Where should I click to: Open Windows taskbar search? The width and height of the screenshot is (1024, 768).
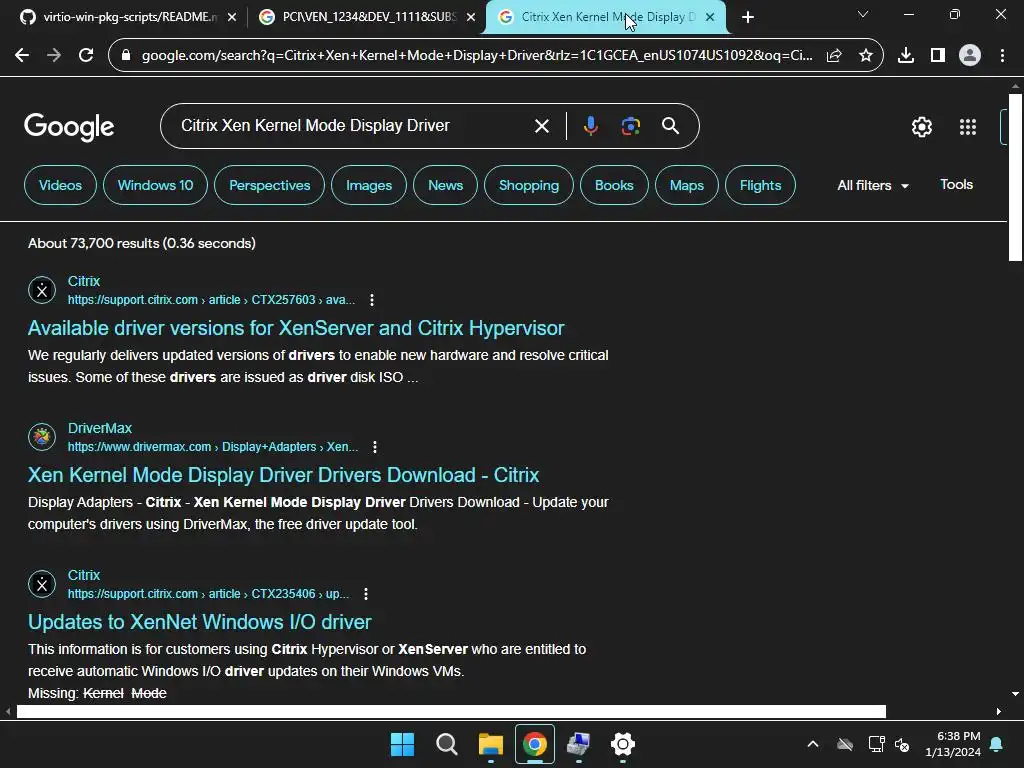coord(447,744)
